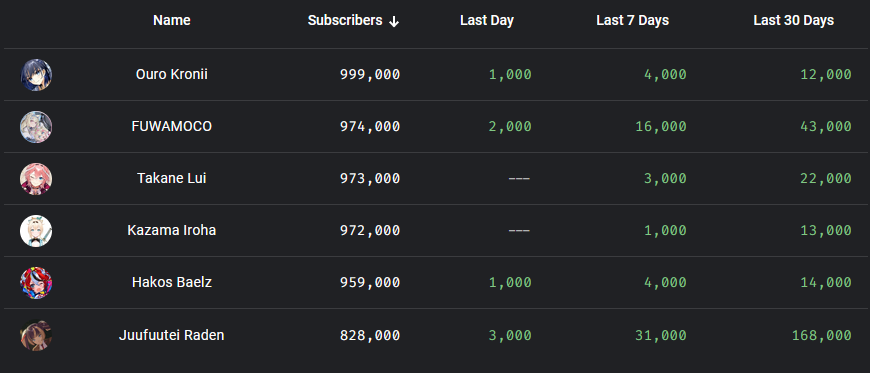Sort table by Subscribers column header
This screenshot has height=373, width=870.
345,21
